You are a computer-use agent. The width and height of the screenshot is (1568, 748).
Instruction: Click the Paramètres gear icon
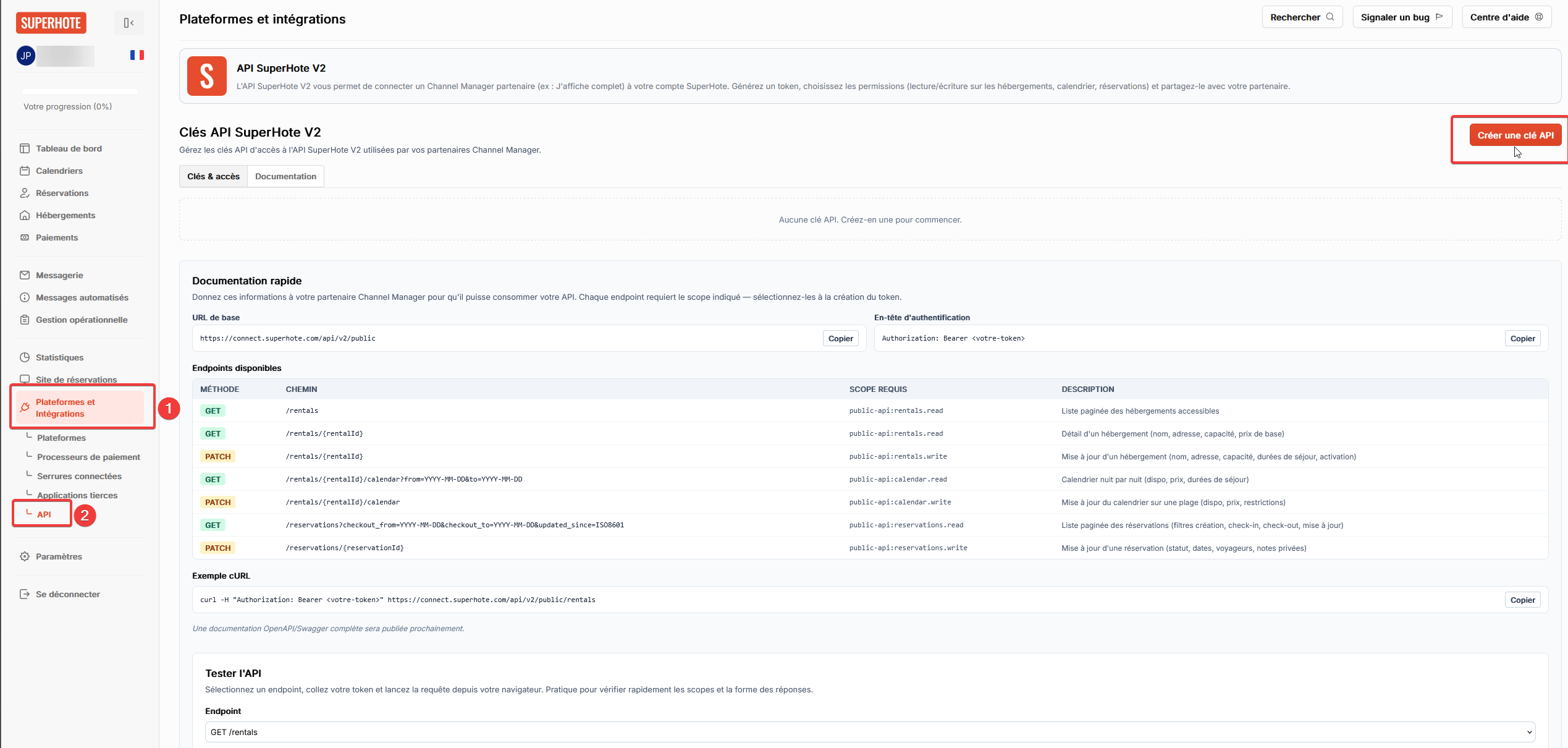point(25,556)
